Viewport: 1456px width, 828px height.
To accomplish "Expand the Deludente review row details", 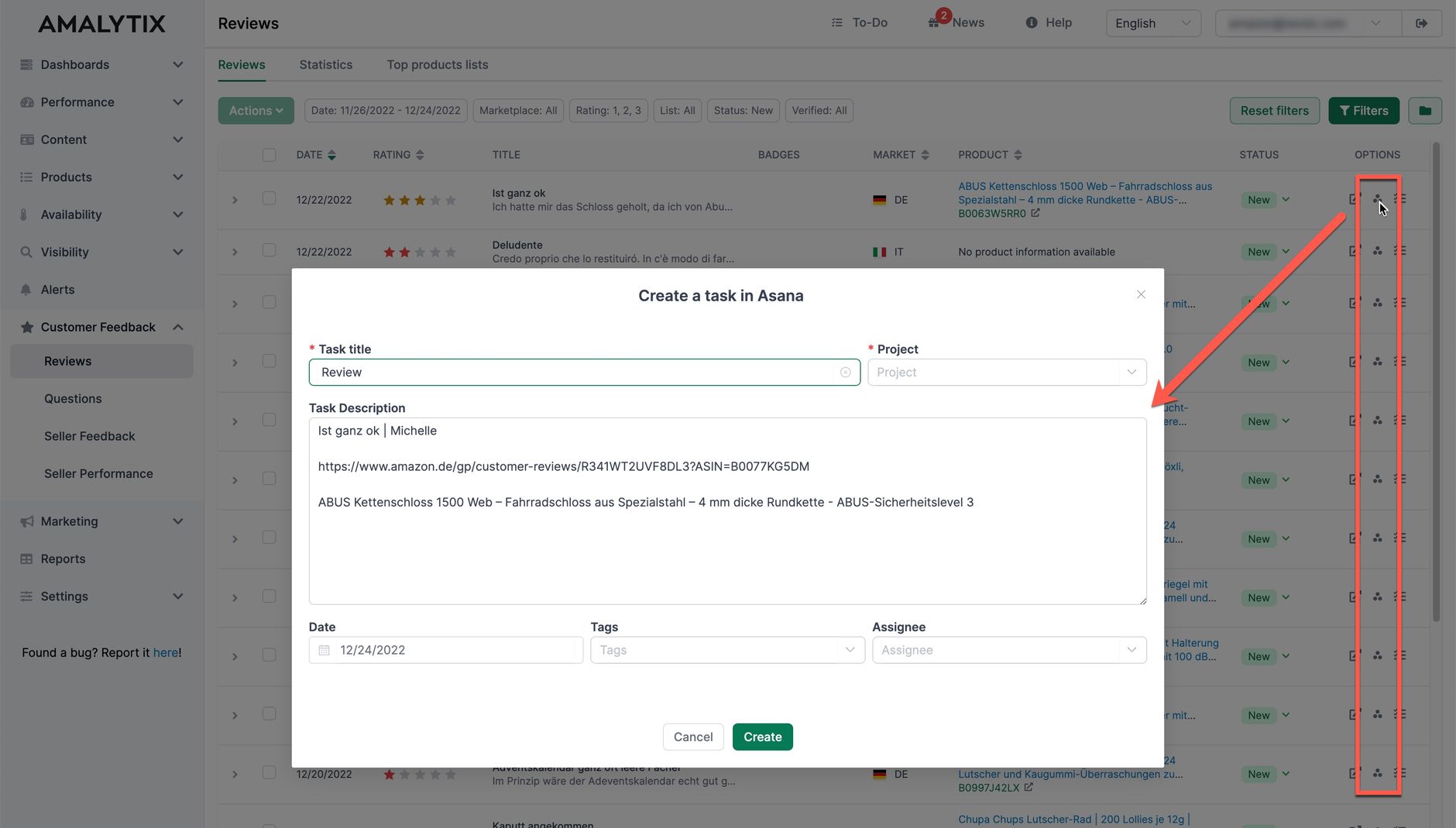I will coord(235,252).
